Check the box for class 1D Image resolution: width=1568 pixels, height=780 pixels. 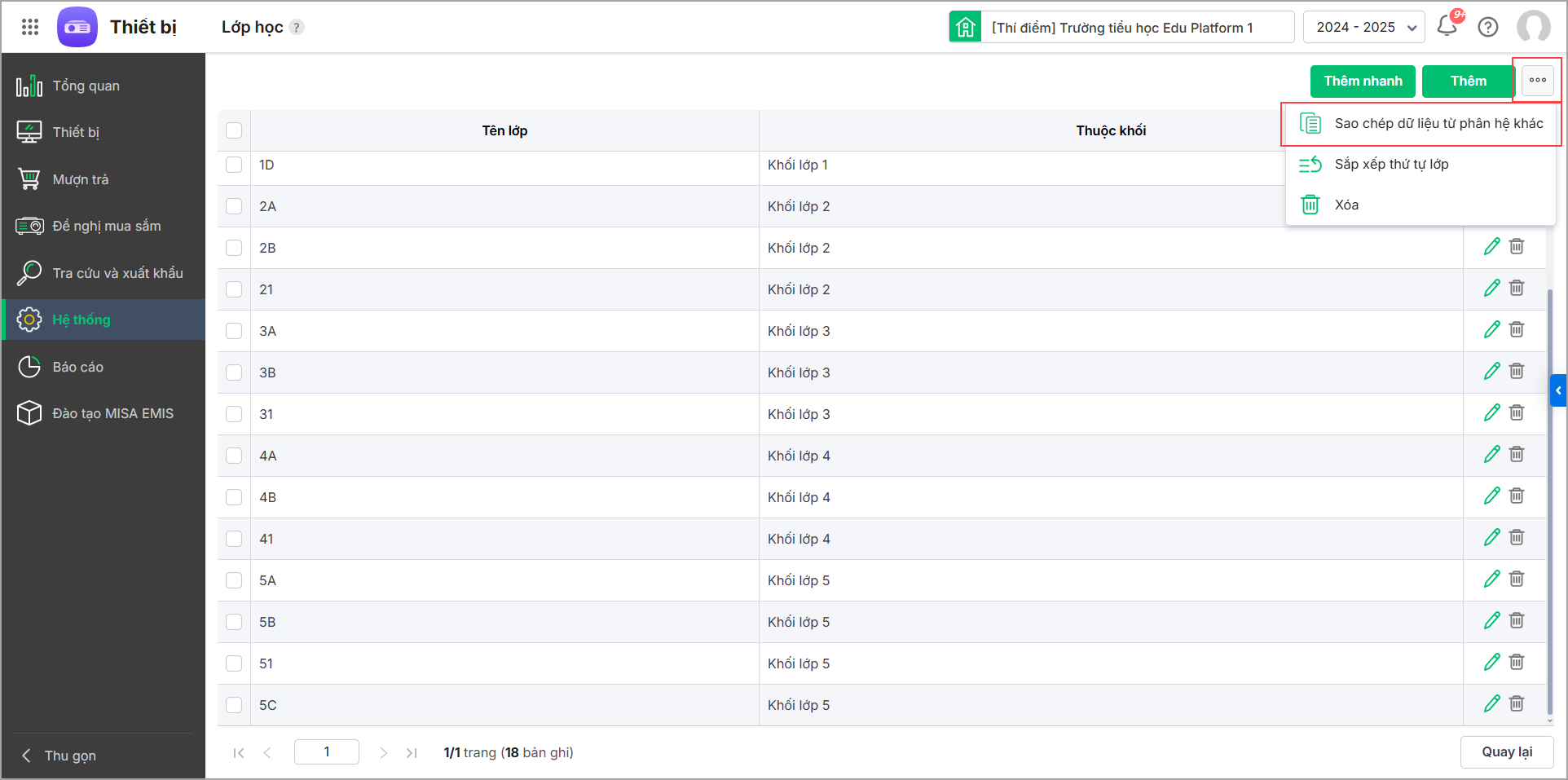point(234,165)
